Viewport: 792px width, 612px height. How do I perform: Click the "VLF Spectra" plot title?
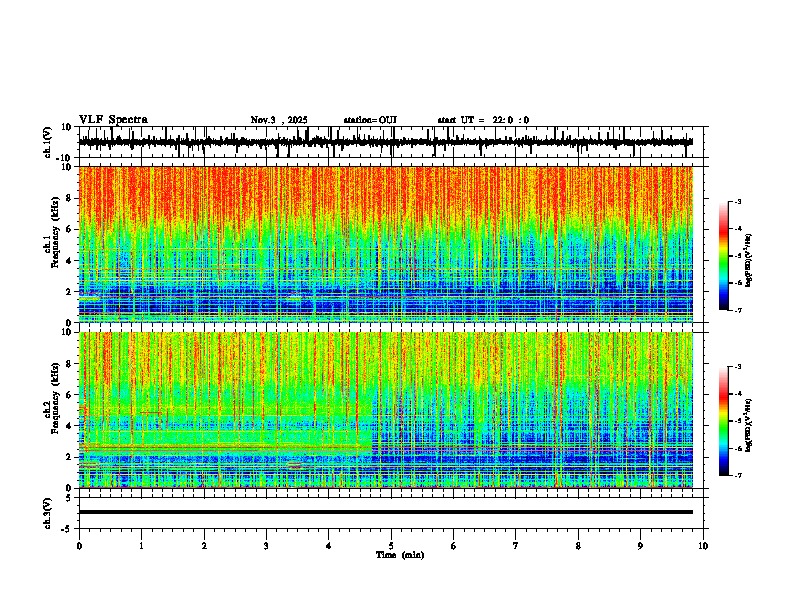pos(114,120)
